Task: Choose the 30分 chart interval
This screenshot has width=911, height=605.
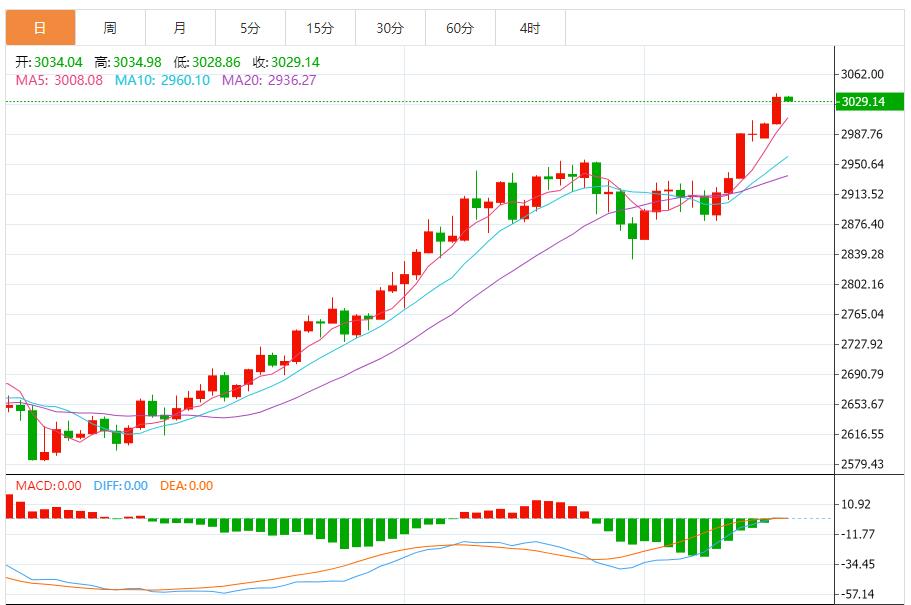Action: [390, 28]
